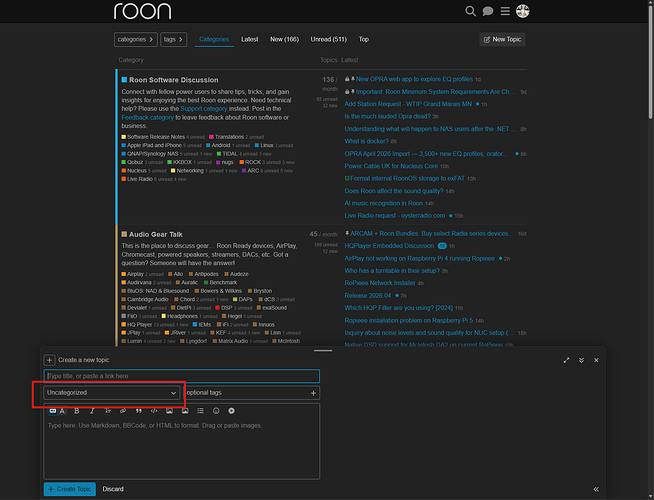
Task: Open the HQ Player subcategory
Action: pos(139,324)
